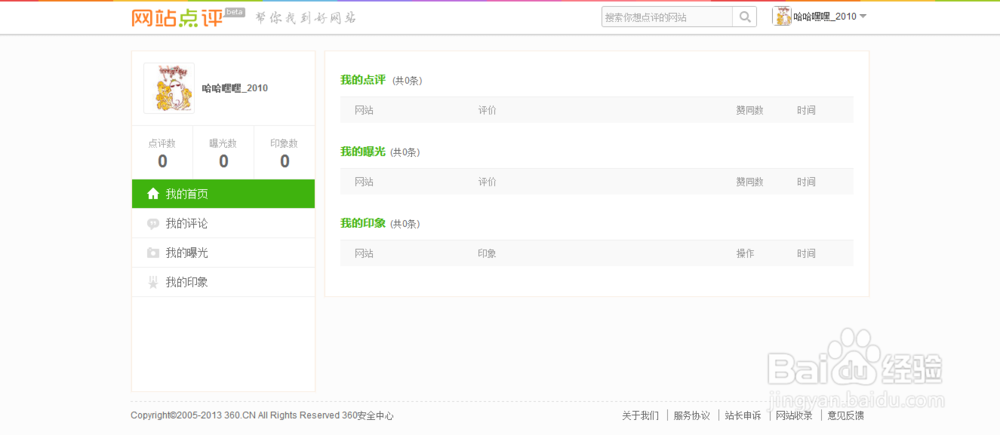The height and width of the screenshot is (435, 1000).
Task: Click the speech bubble icon next to 我的评论
Action: (x=153, y=224)
